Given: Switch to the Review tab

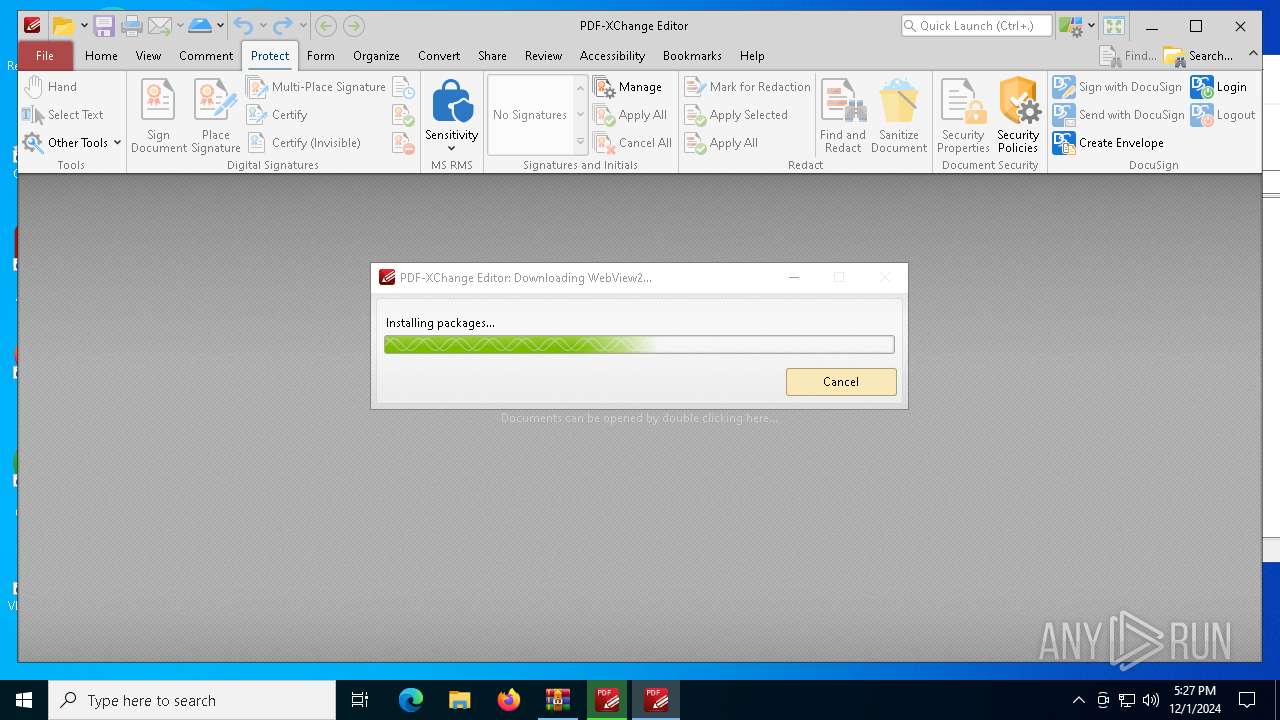Looking at the screenshot, I should tap(543, 56).
